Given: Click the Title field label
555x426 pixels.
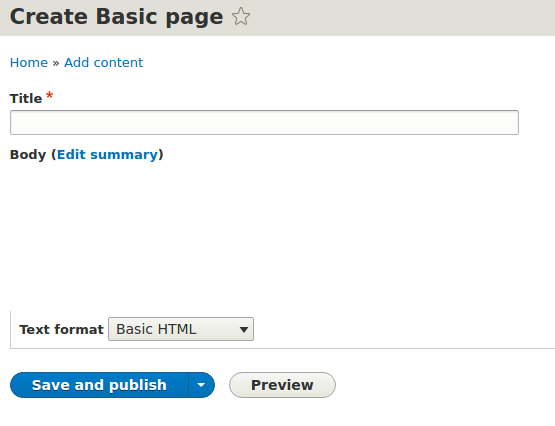Looking at the screenshot, I should pos(26,98).
